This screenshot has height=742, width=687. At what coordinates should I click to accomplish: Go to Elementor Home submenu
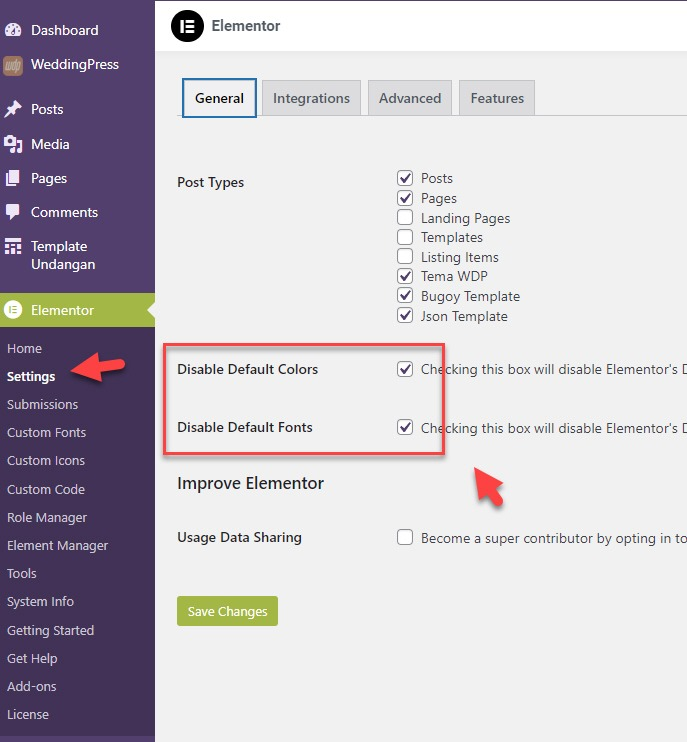tap(25, 349)
